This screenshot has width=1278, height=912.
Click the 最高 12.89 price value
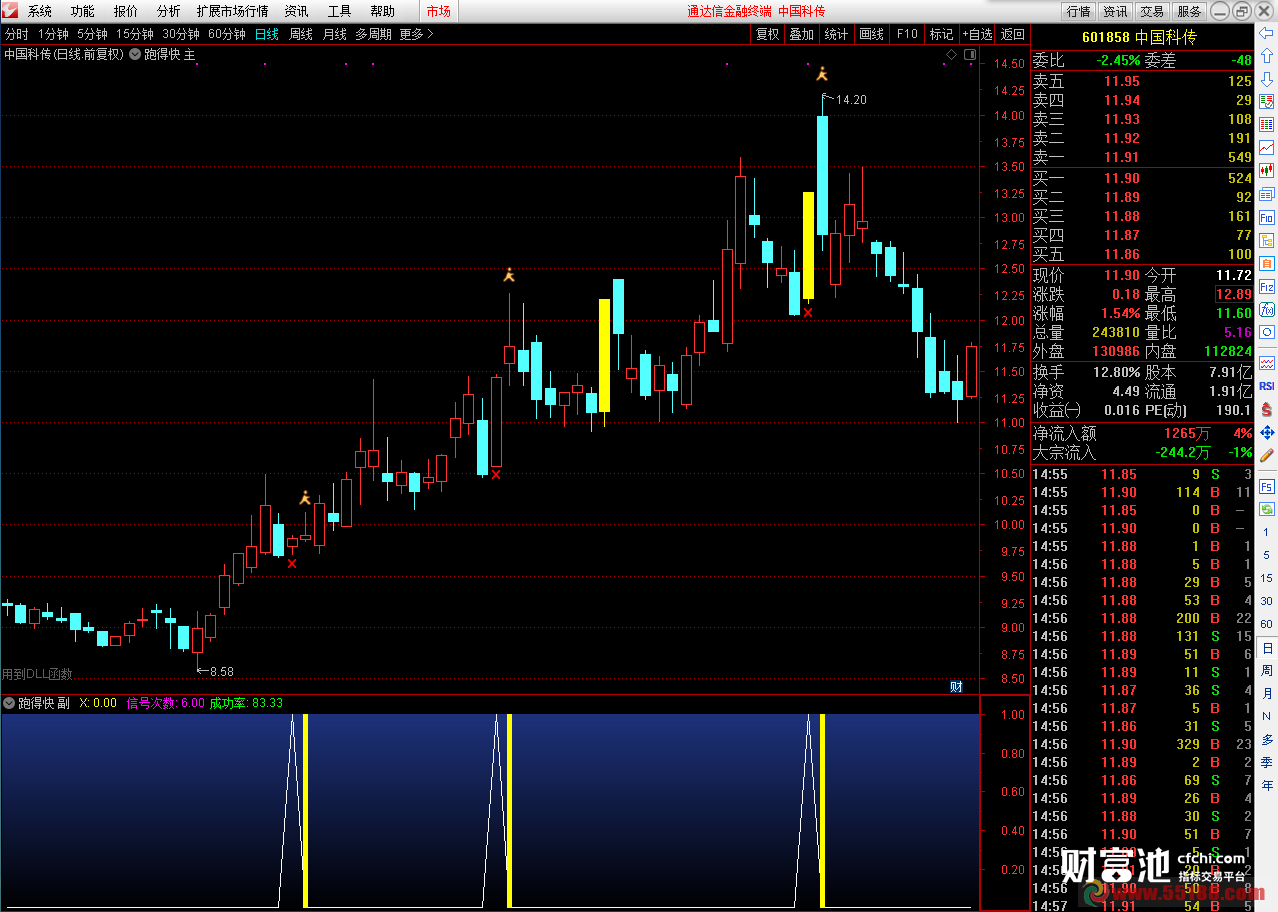pyautogui.click(x=1232, y=294)
